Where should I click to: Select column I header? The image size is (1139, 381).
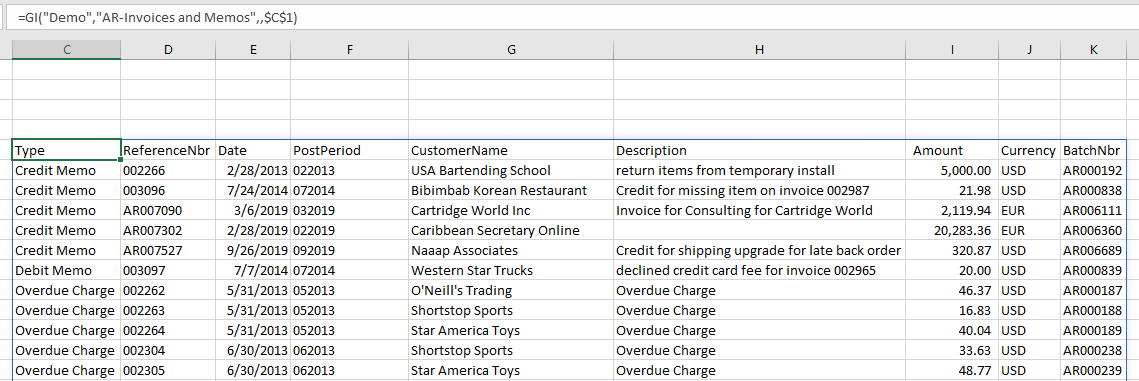click(x=952, y=49)
